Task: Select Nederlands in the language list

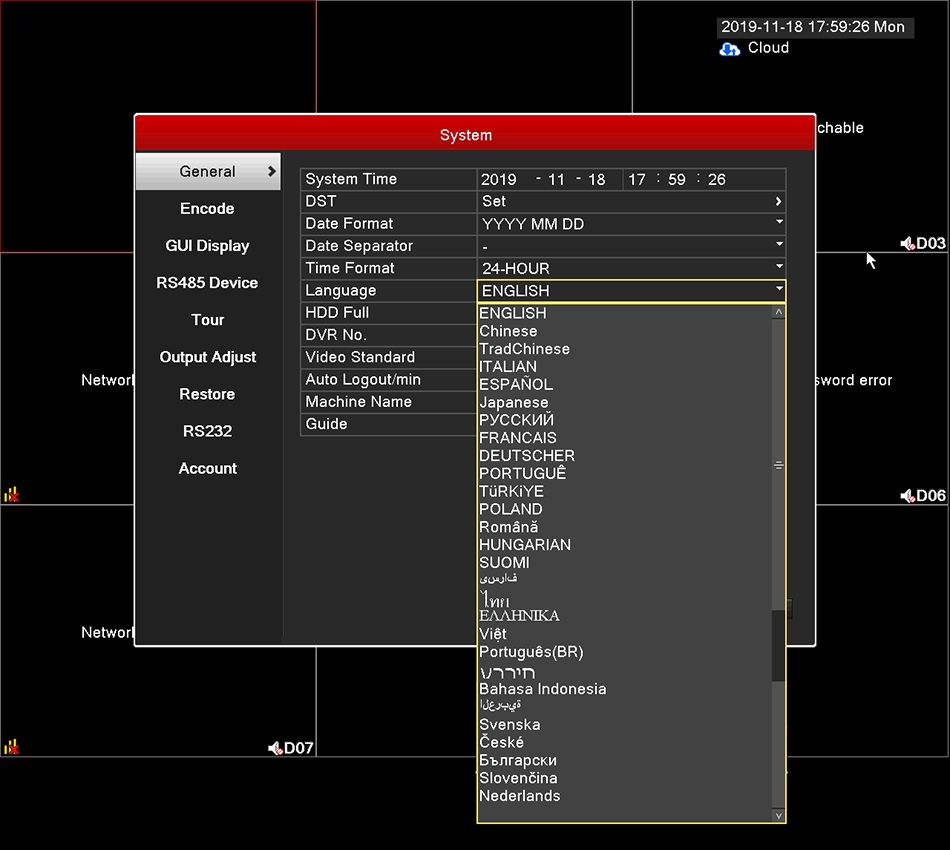Action: 519,795
